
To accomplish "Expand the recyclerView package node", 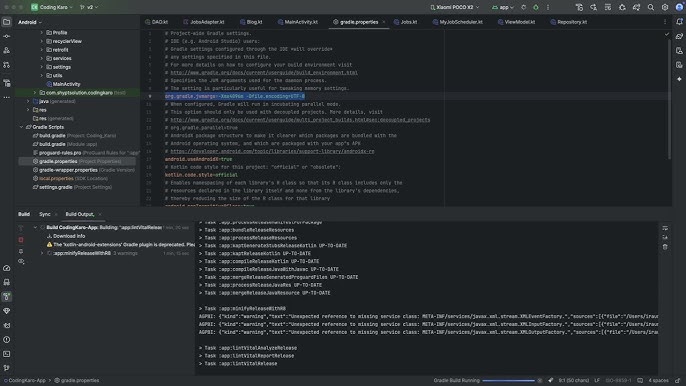I will pyautogui.click(x=42, y=41).
